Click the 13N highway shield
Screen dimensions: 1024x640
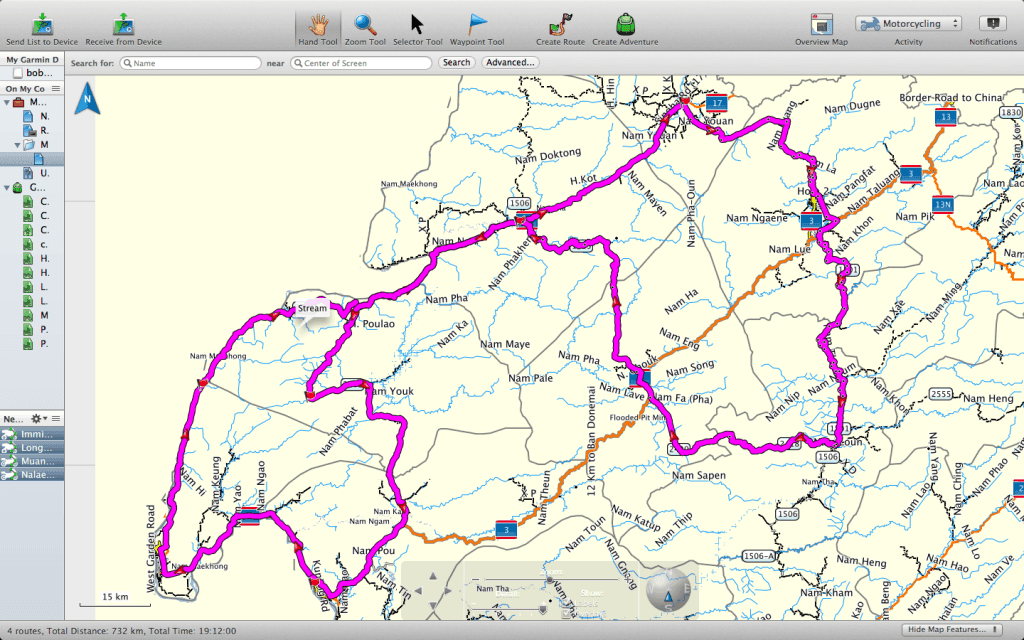tap(942, 204)
